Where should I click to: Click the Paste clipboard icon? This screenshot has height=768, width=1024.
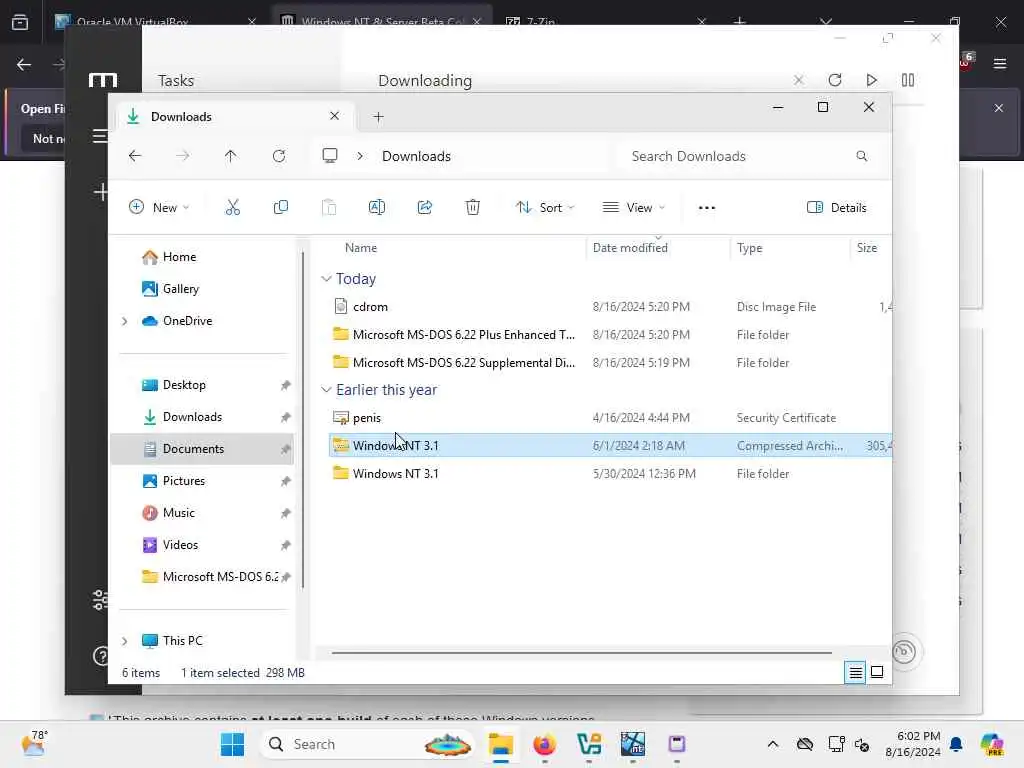point(329,208)
